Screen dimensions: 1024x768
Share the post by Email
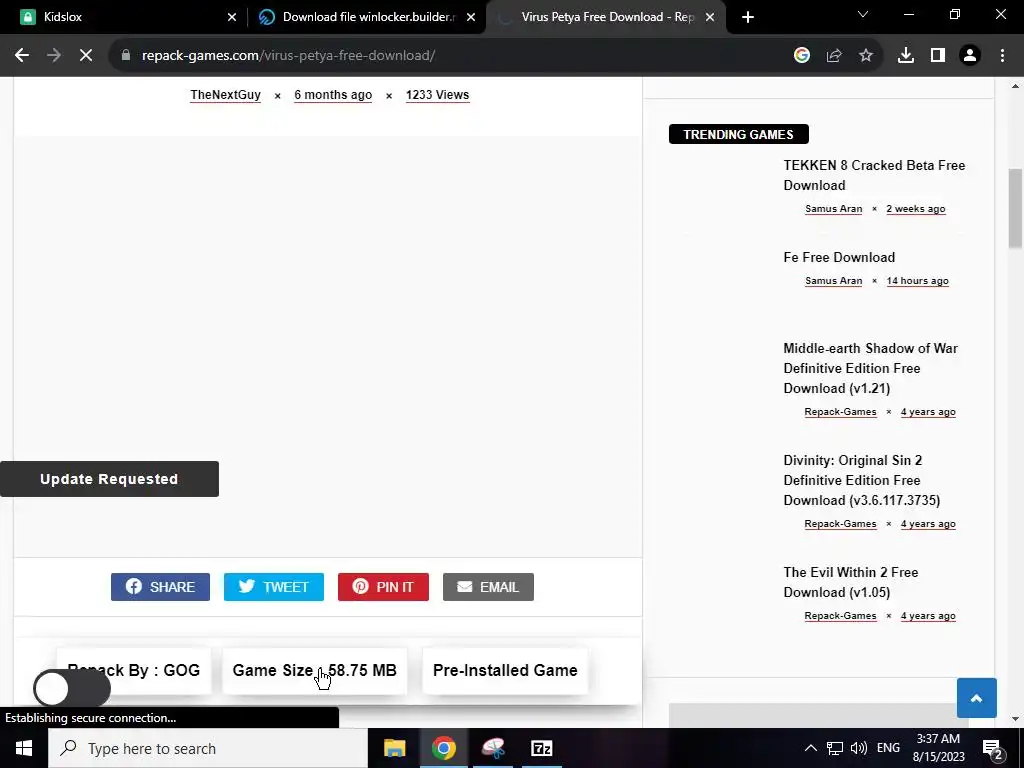pyautogui.click(x=488, y=586)
